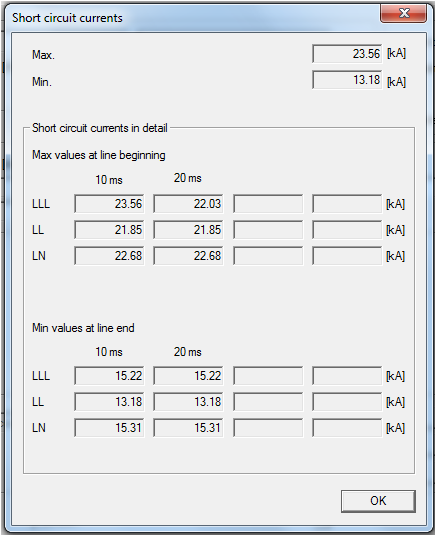Viewport: 436px width, 536px height.
Task: Click the empty third field in min LL row
Action: pyautogui.click(x=268, y=402)
